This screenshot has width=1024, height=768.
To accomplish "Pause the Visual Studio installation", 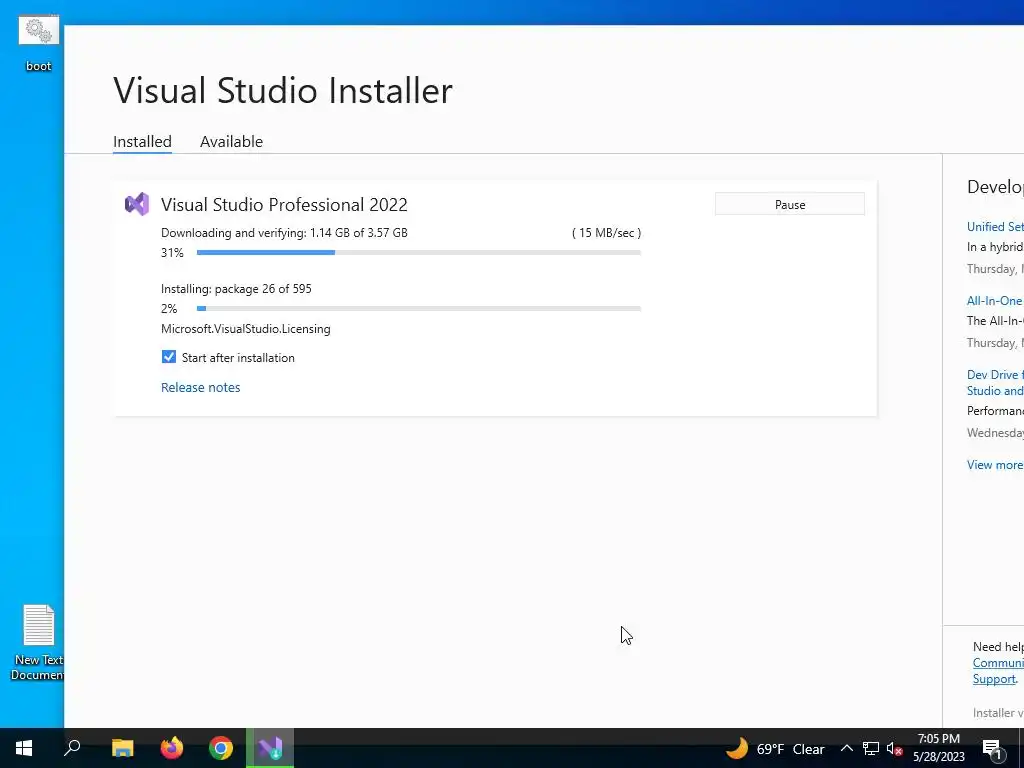I will coord(790,204).
